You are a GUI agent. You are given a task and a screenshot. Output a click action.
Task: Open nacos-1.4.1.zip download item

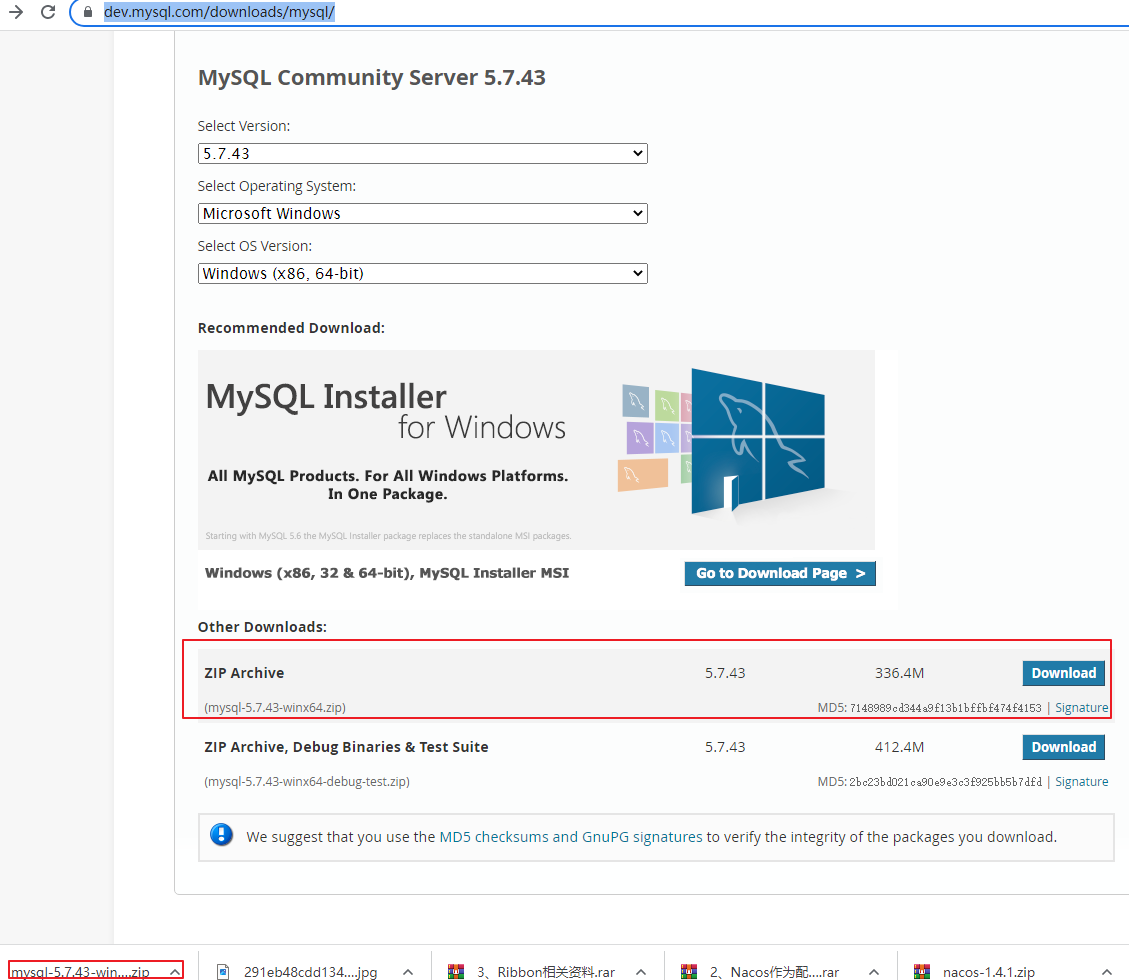989,972
